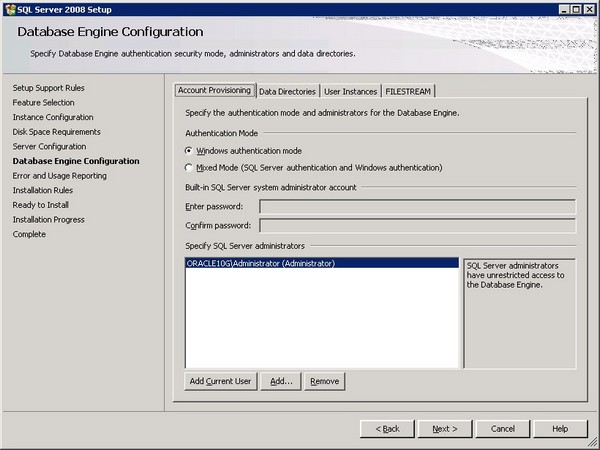Click the window resize grip corner
600x450 pixels.
coord(592,443)
